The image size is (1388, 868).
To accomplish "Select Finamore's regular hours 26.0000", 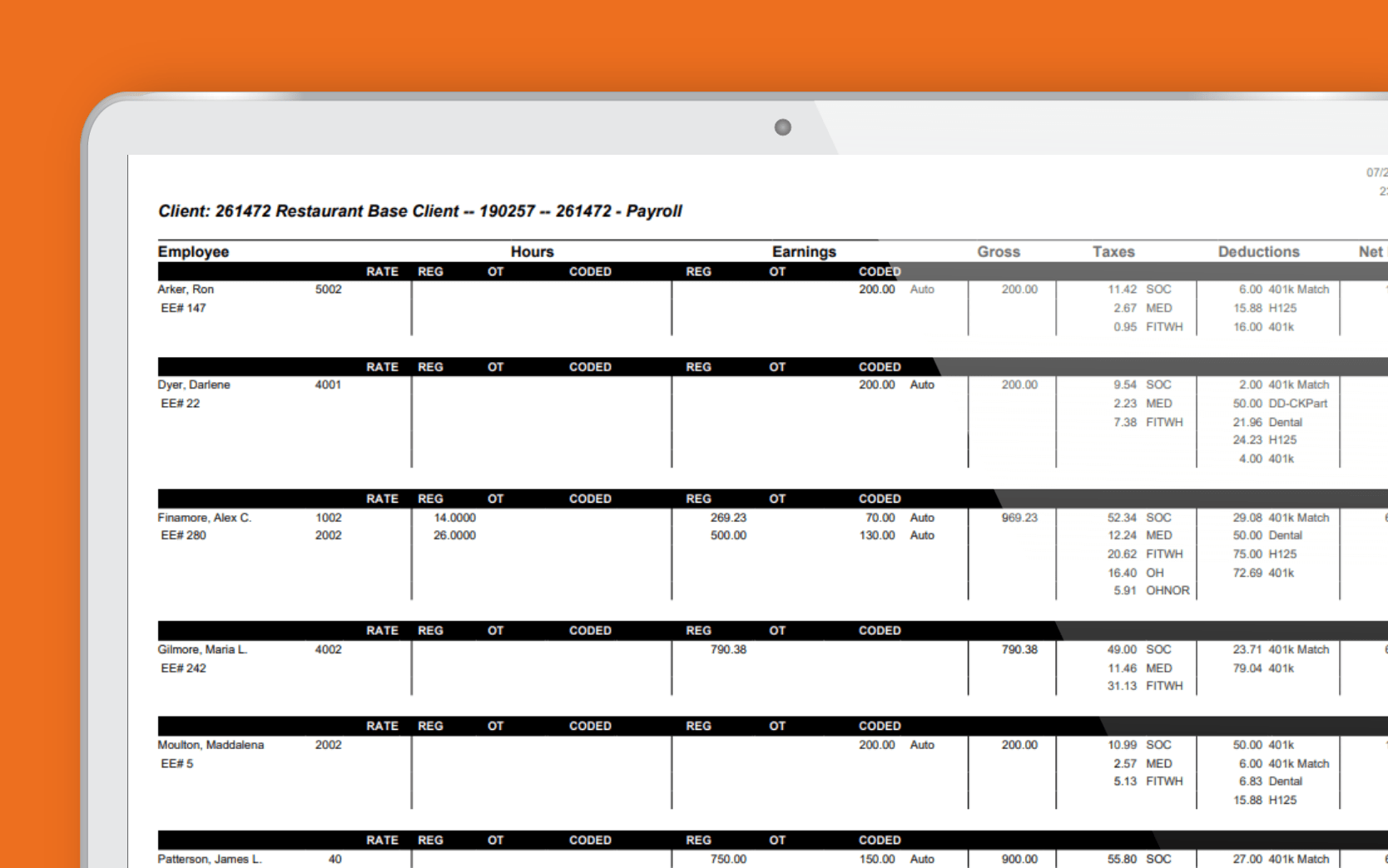I will pyautogui.click(x=454, y=535).
